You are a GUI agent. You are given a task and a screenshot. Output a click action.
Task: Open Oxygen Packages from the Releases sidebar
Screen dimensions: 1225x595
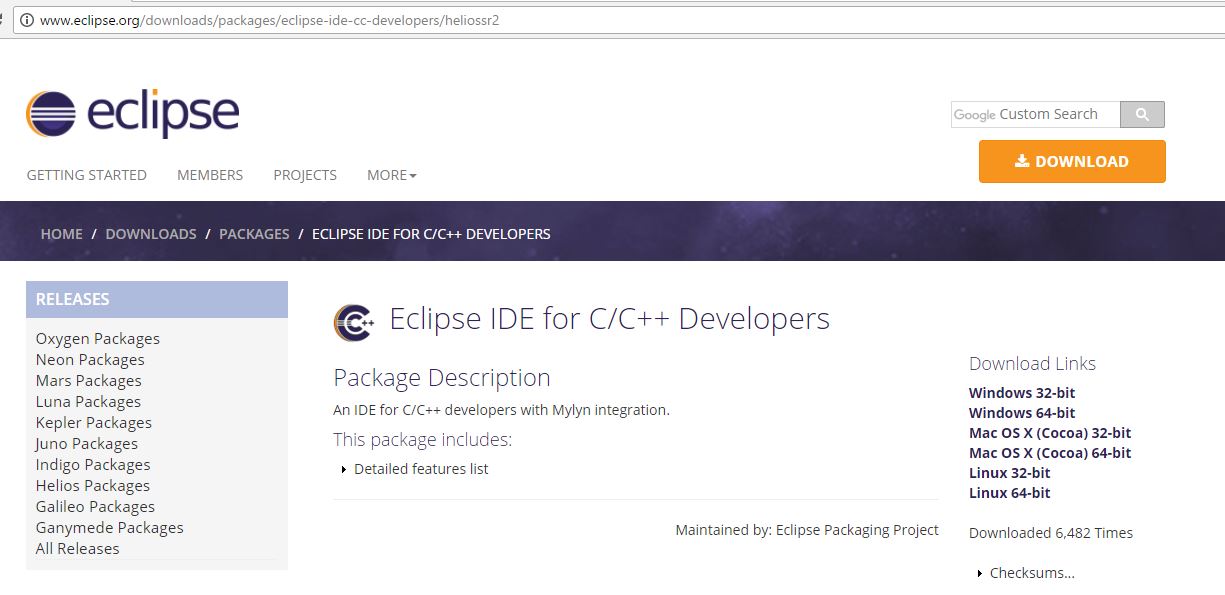pos(97,338)
